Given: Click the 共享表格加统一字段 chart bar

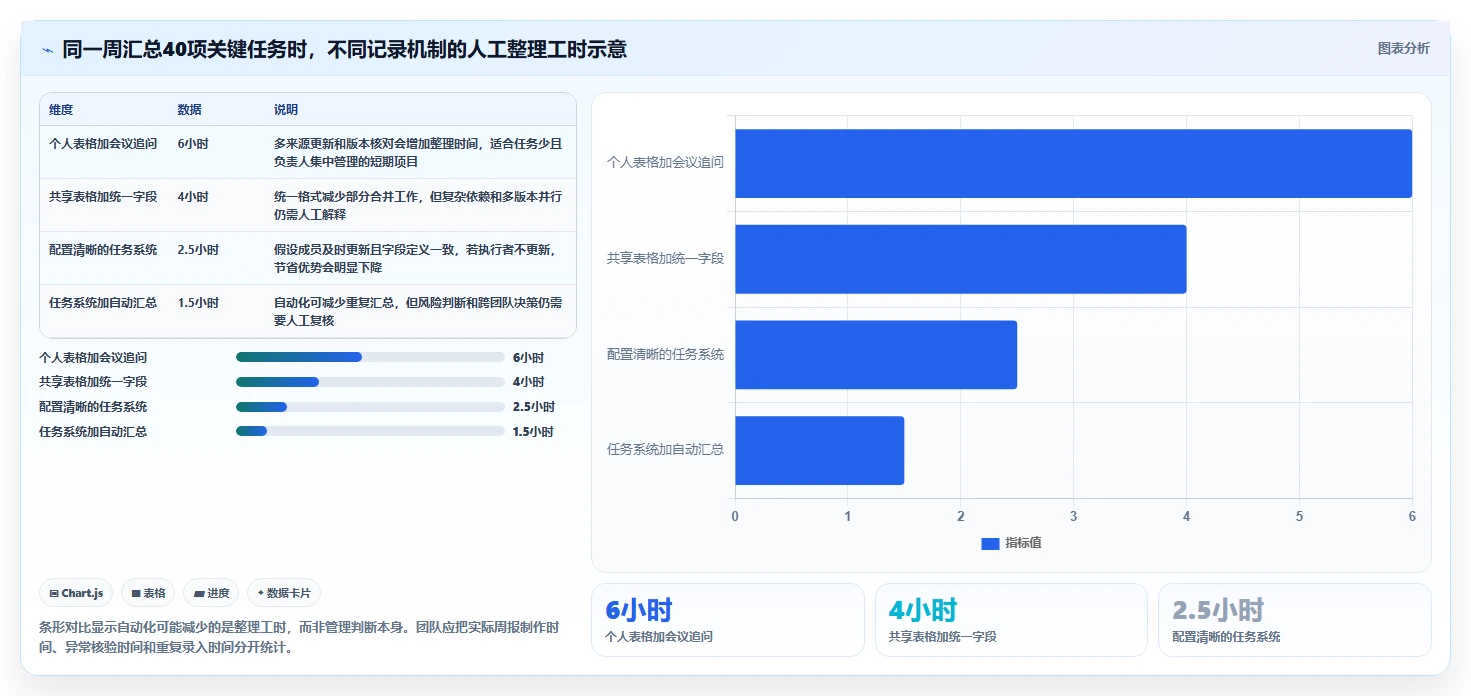Looking at the screenshot, I should click(x=960, y=259).
